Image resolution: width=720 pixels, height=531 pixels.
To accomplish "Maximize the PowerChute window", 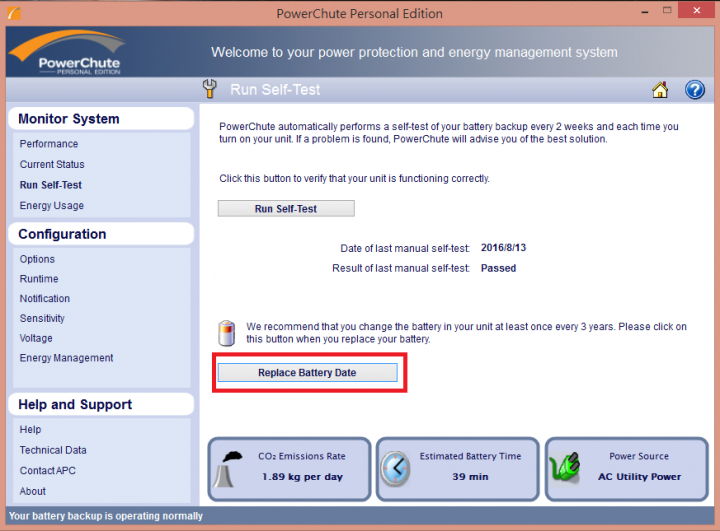I will pyautogui.click(x=667, y=11).
